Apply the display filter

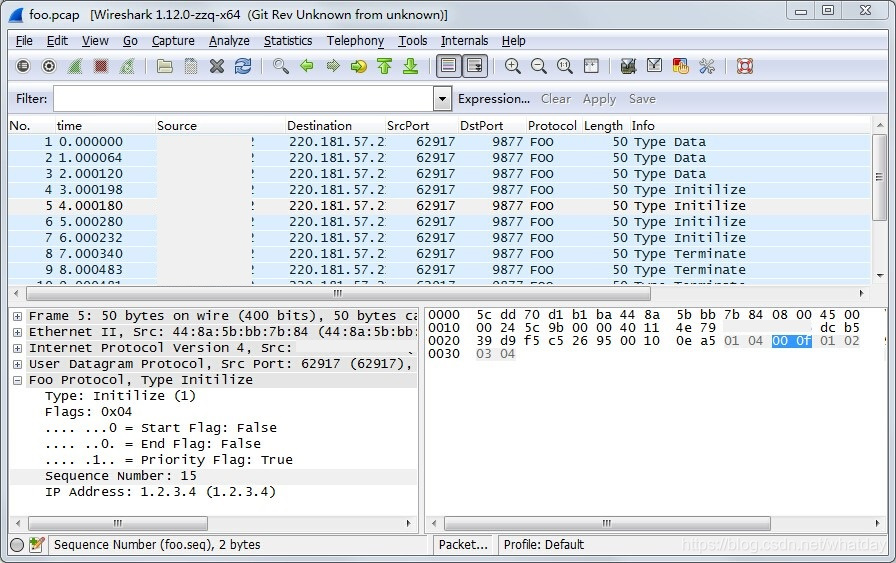599,99
